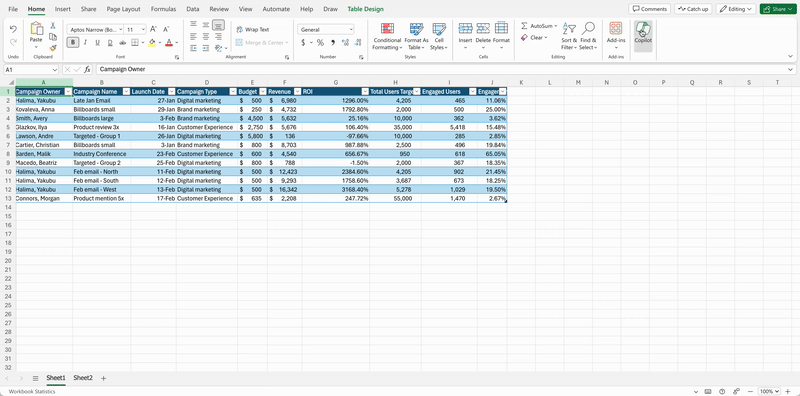The image size is (800, 396).
Task: Click the Comments button
Action: coord(649,9)
